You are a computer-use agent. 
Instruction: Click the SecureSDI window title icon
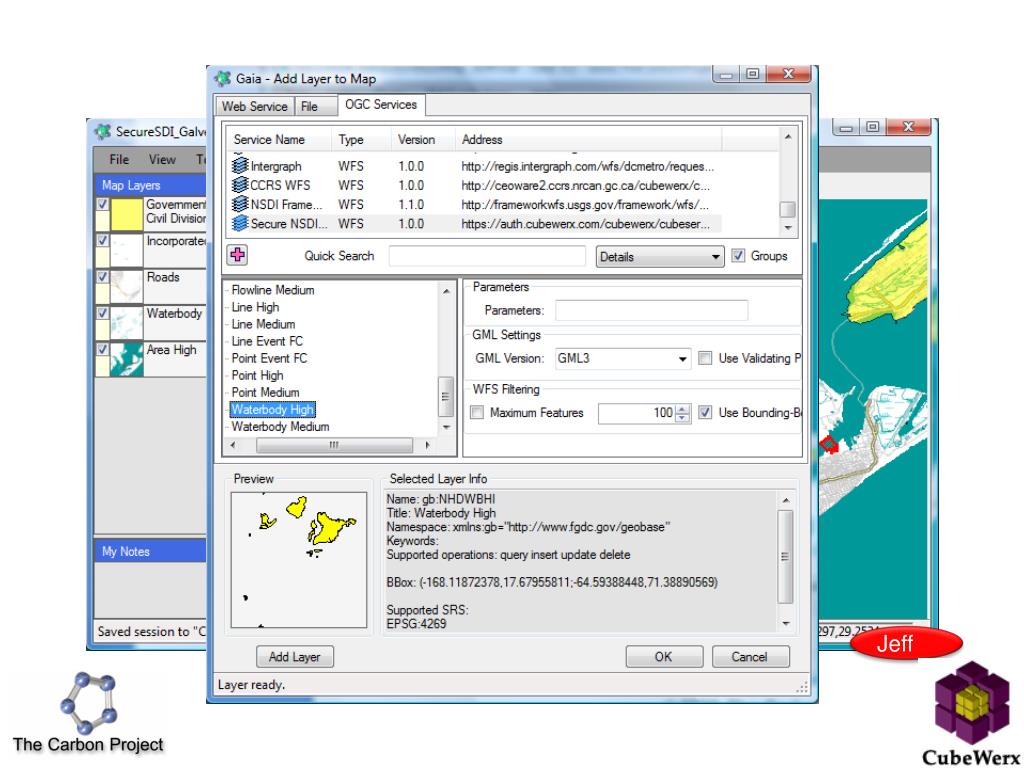click(103, 131)
